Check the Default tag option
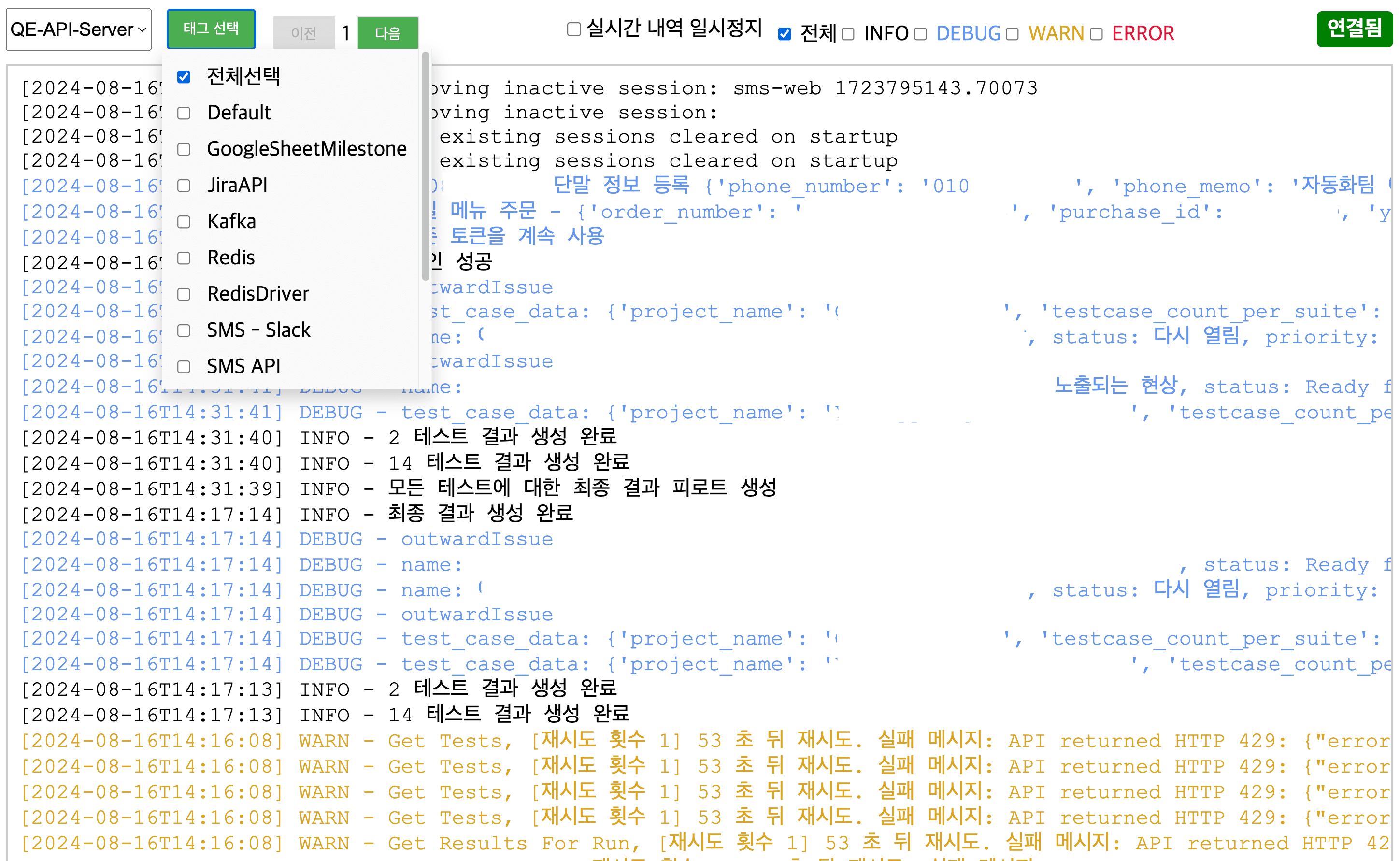 click(183, 114)
